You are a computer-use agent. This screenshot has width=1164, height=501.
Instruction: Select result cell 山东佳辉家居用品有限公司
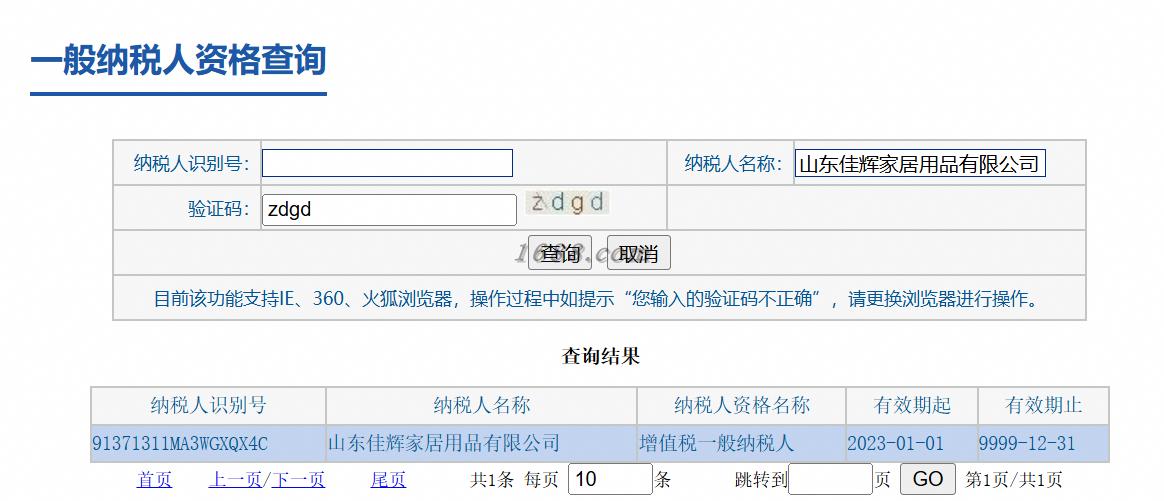[481, 444]
